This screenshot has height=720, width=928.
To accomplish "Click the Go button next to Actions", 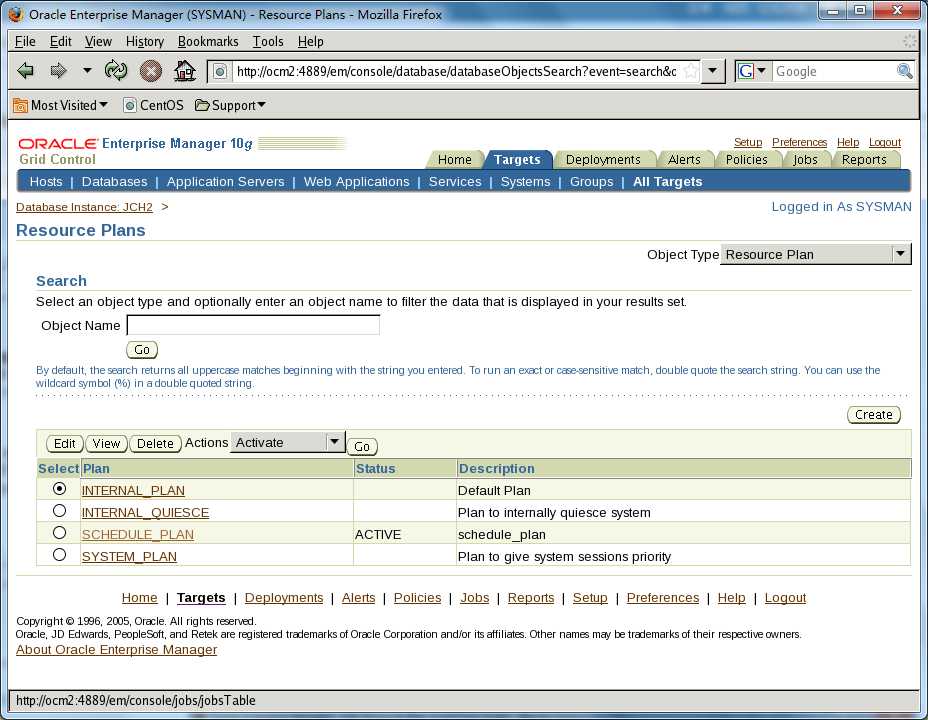I will click(362, 447).
